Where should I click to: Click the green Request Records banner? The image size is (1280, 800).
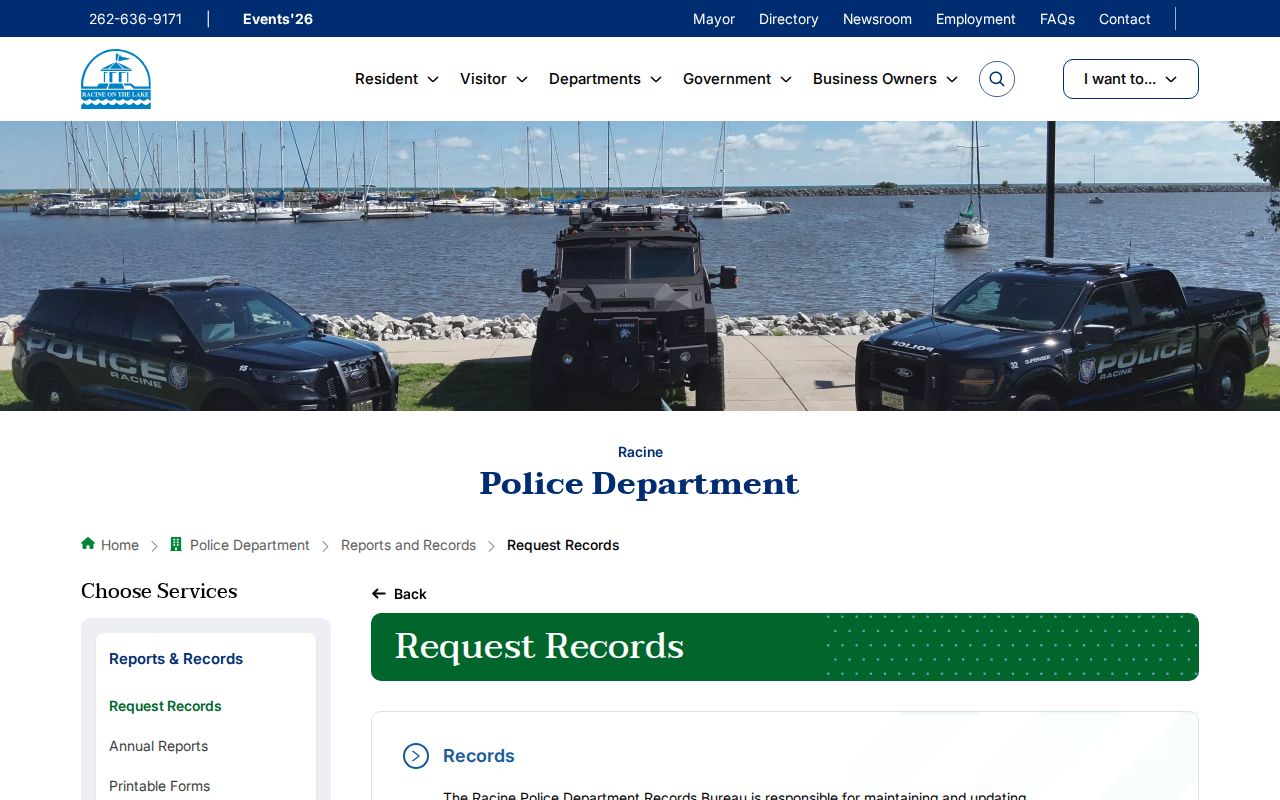[x=785, y=647]
